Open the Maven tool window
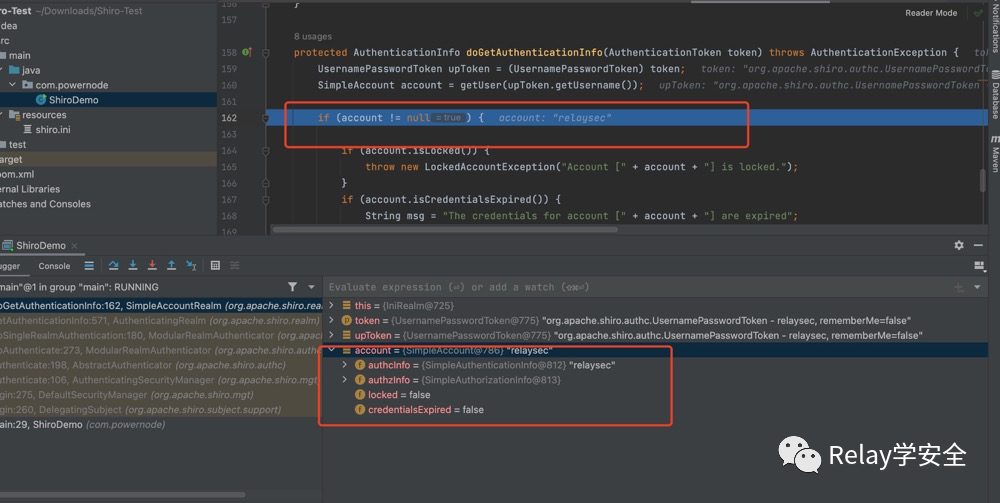The width and height of the screenshot is (1000, 503). pos(994,156)
